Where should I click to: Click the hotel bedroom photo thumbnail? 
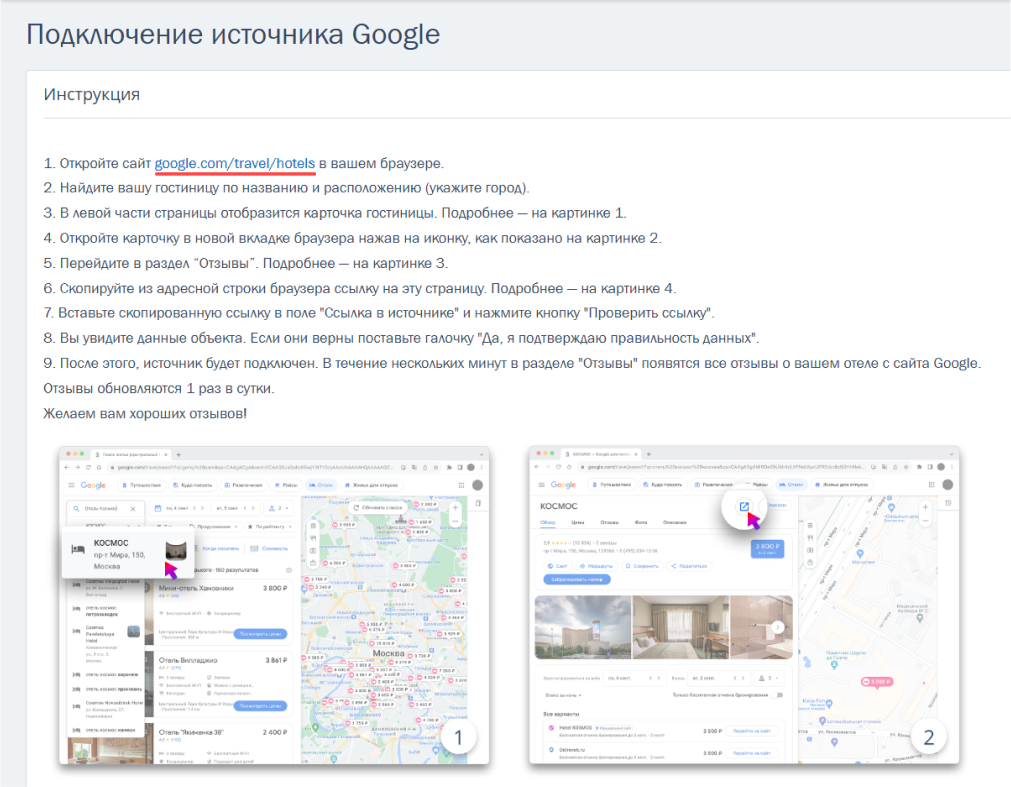pyautogui.click(x=680, y=627)
